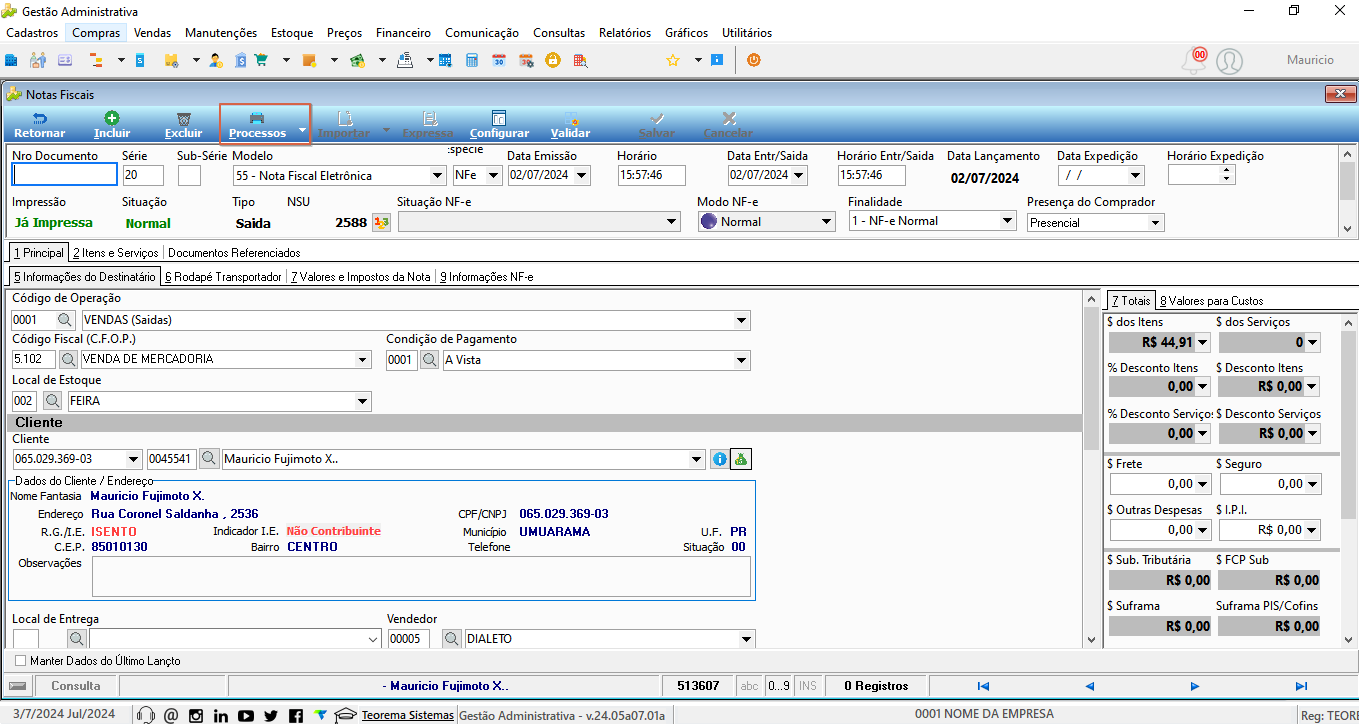Click the orange power icon in toolbar
This screenshot has height=724, width=1359.
click(x=754, y=60)
